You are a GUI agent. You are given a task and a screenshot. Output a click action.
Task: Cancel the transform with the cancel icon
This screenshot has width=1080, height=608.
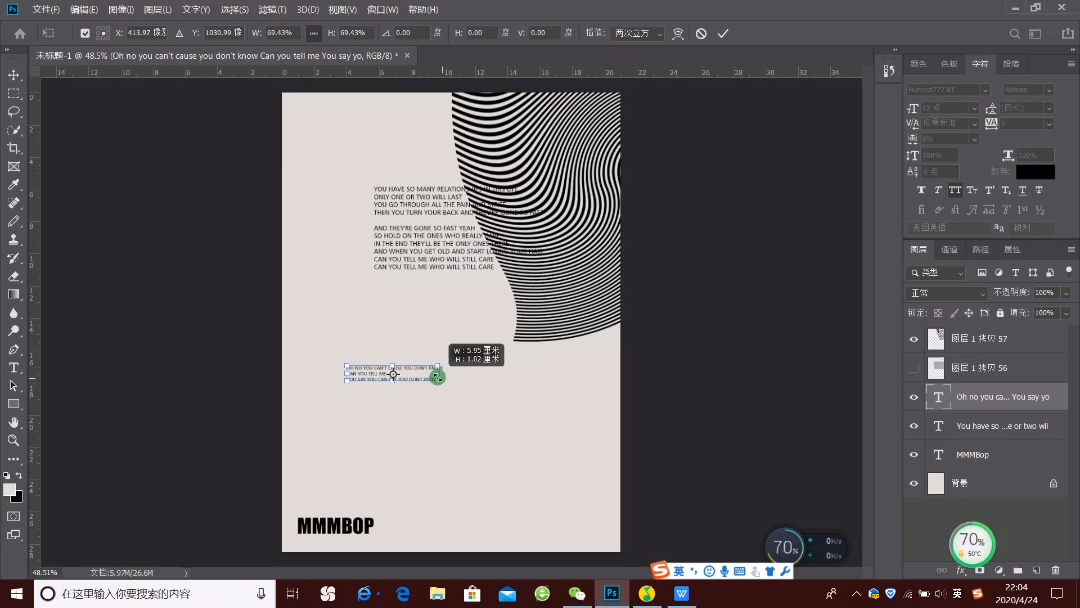pos(701,33)
